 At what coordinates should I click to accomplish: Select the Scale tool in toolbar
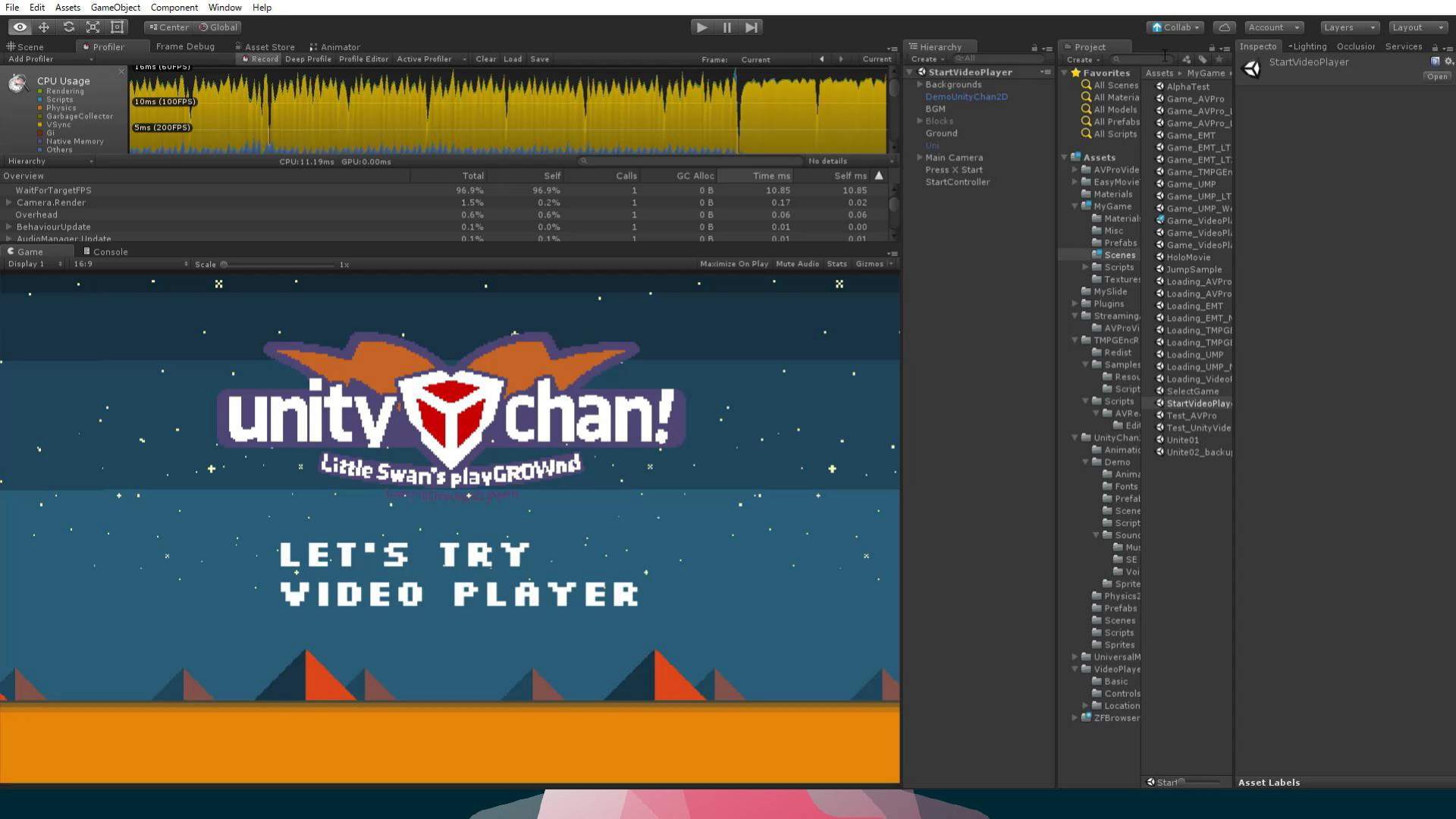93,27
